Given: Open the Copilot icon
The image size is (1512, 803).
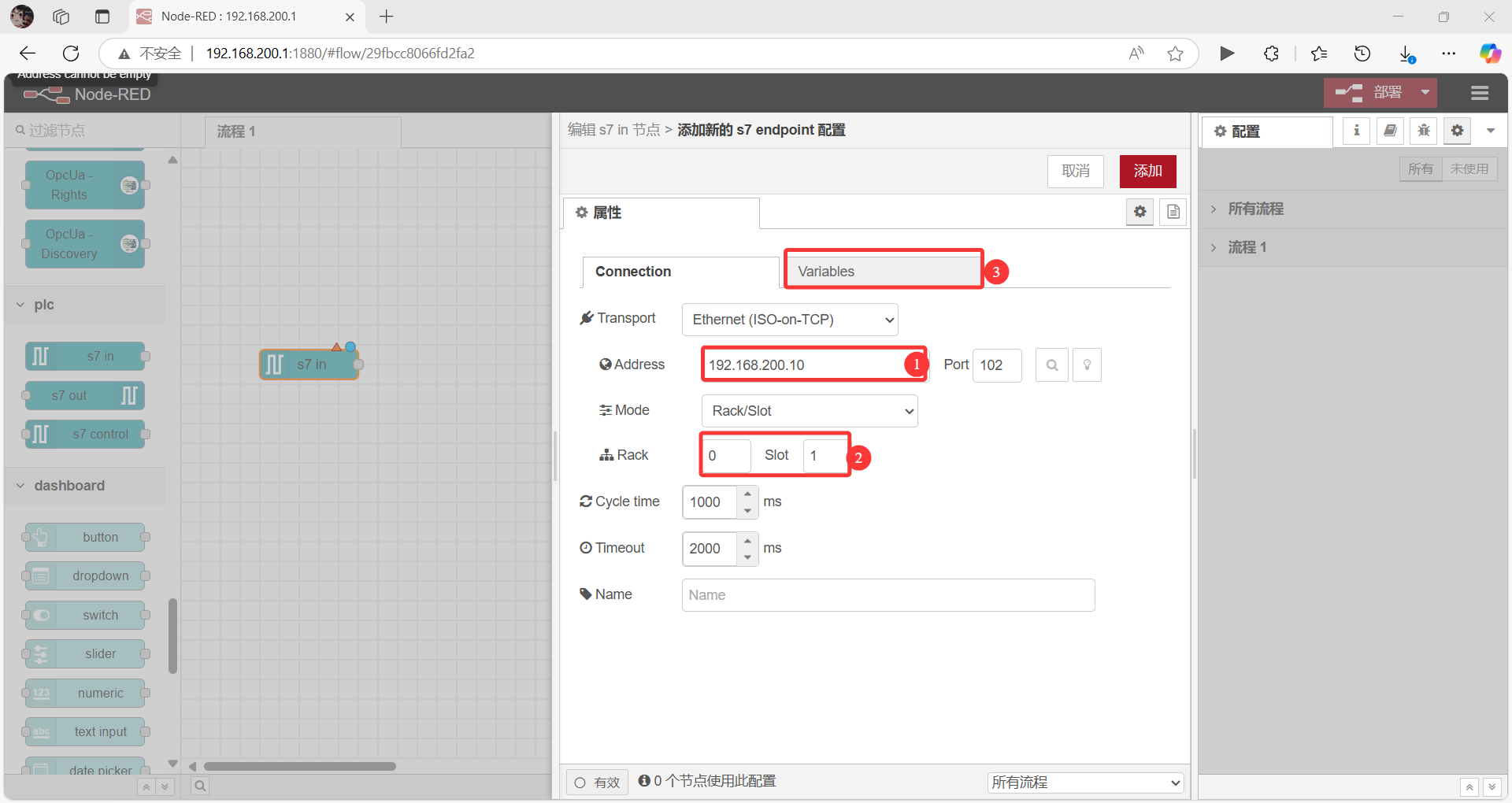Looking at the screenshot, I should pos(1490,54).
